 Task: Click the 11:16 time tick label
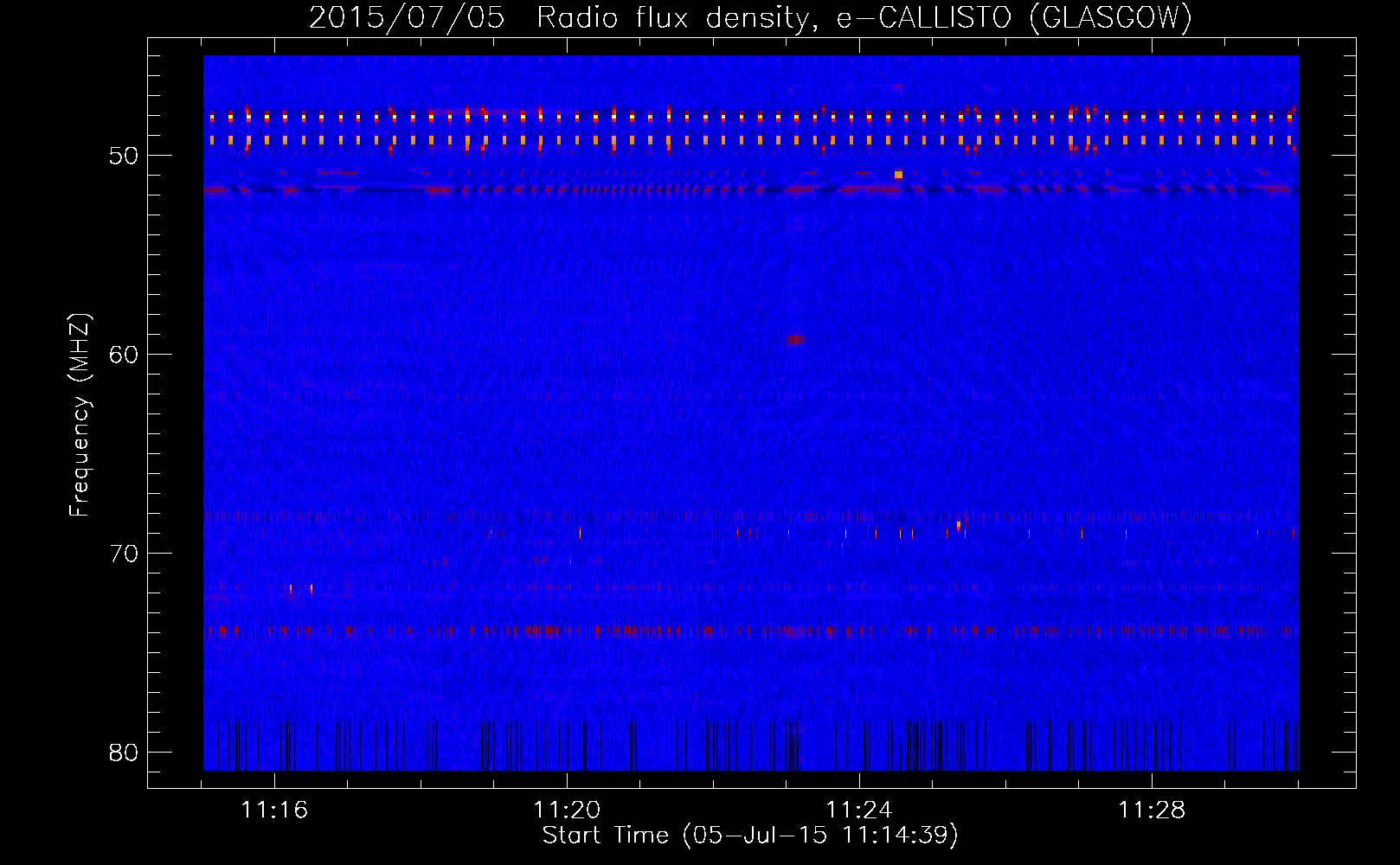(274, 811)
